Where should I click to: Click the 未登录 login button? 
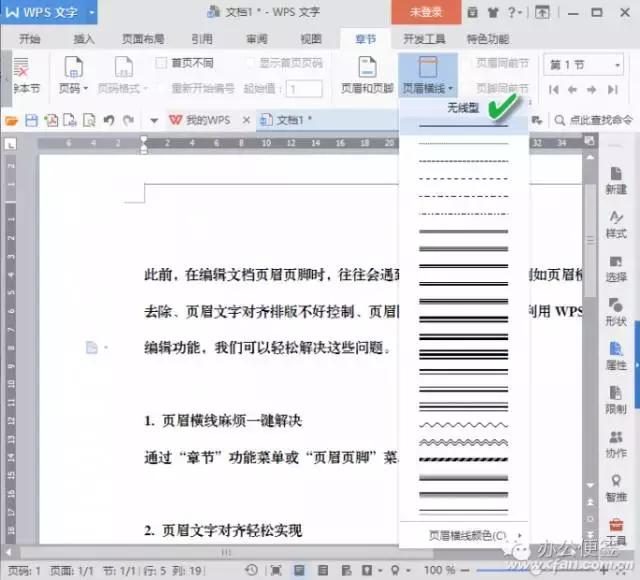point(426,12)
